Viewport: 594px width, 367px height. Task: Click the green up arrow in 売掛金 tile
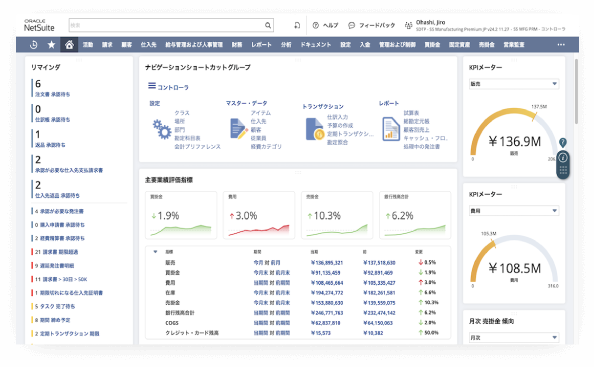click(310, 216)
